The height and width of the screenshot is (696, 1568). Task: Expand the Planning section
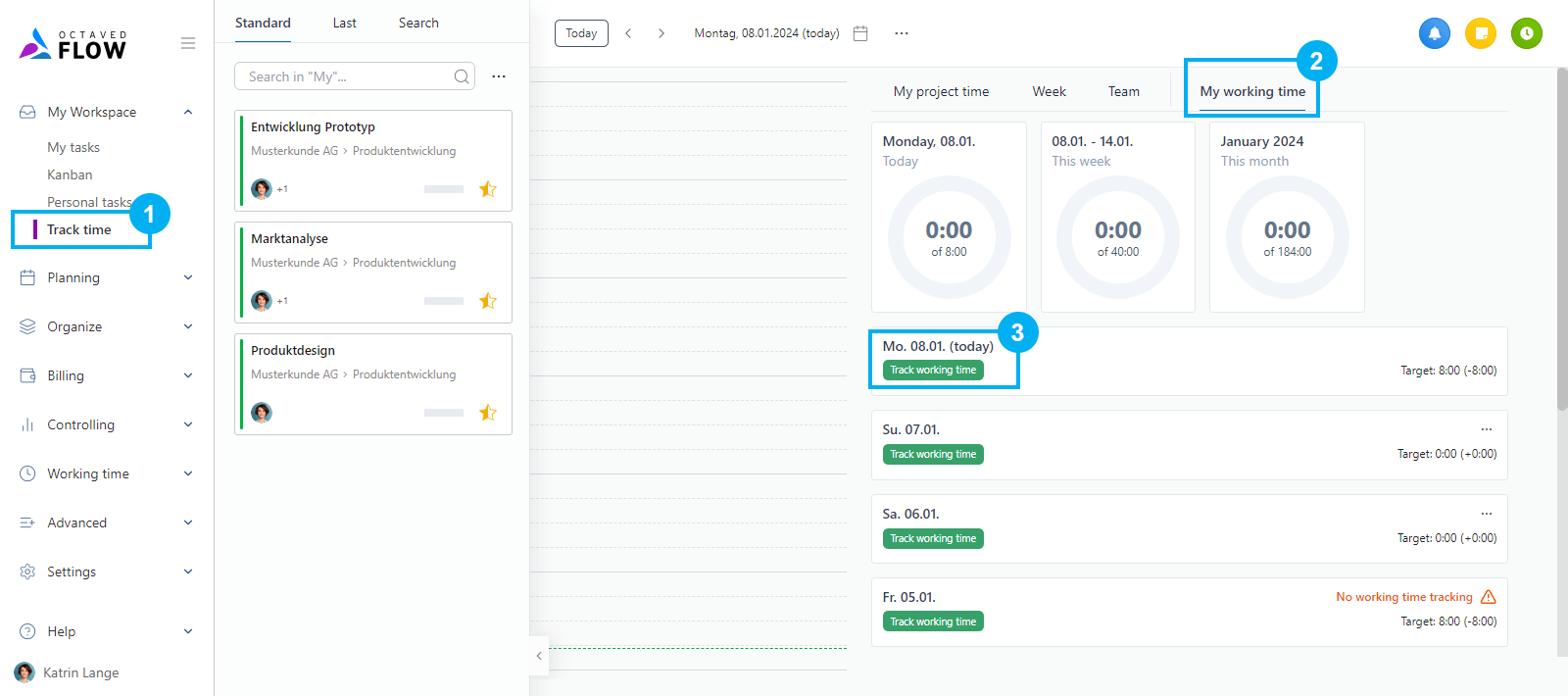(x=188, y=277)
